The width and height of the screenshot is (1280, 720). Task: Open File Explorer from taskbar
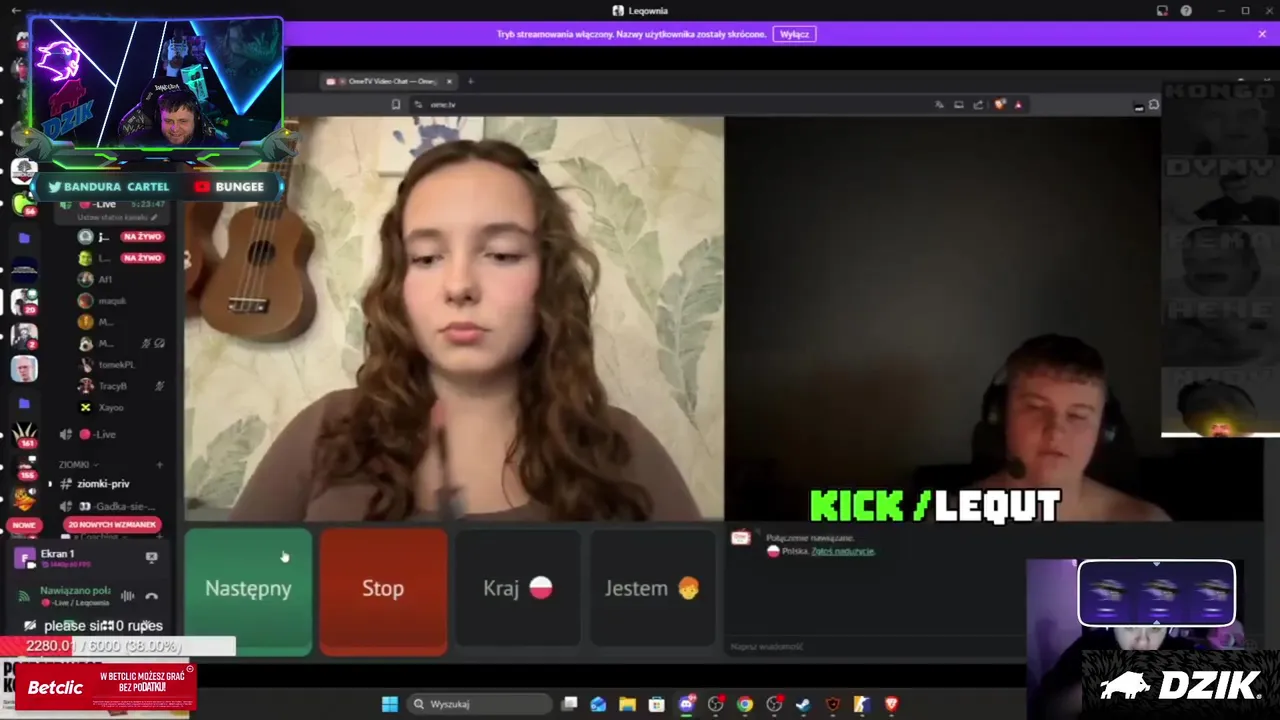(627, 704)
